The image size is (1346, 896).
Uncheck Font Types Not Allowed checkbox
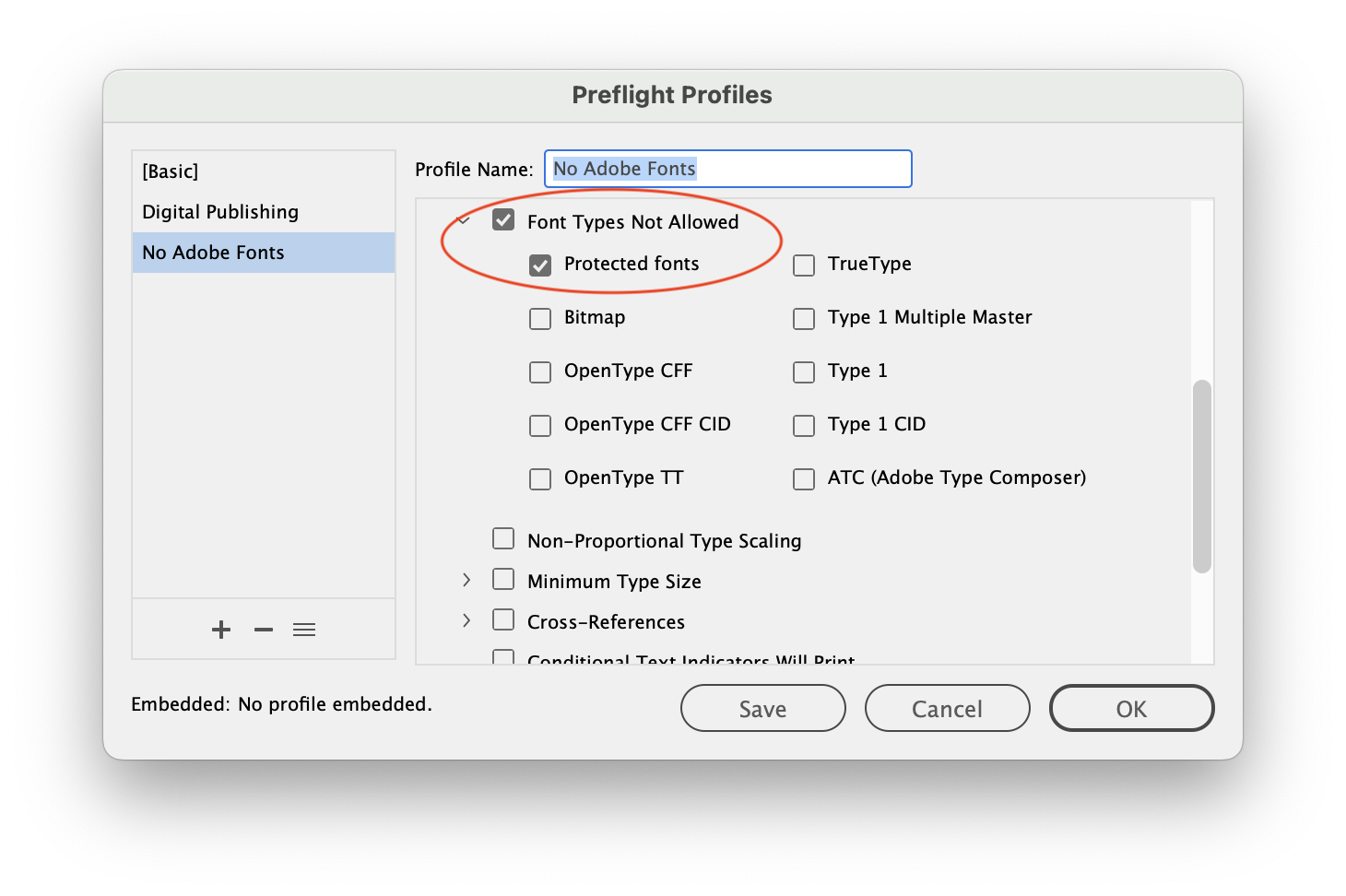pos(503,220)
